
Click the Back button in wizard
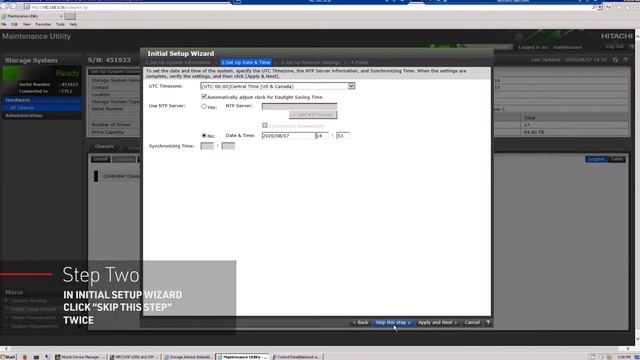tap(360, 322)
